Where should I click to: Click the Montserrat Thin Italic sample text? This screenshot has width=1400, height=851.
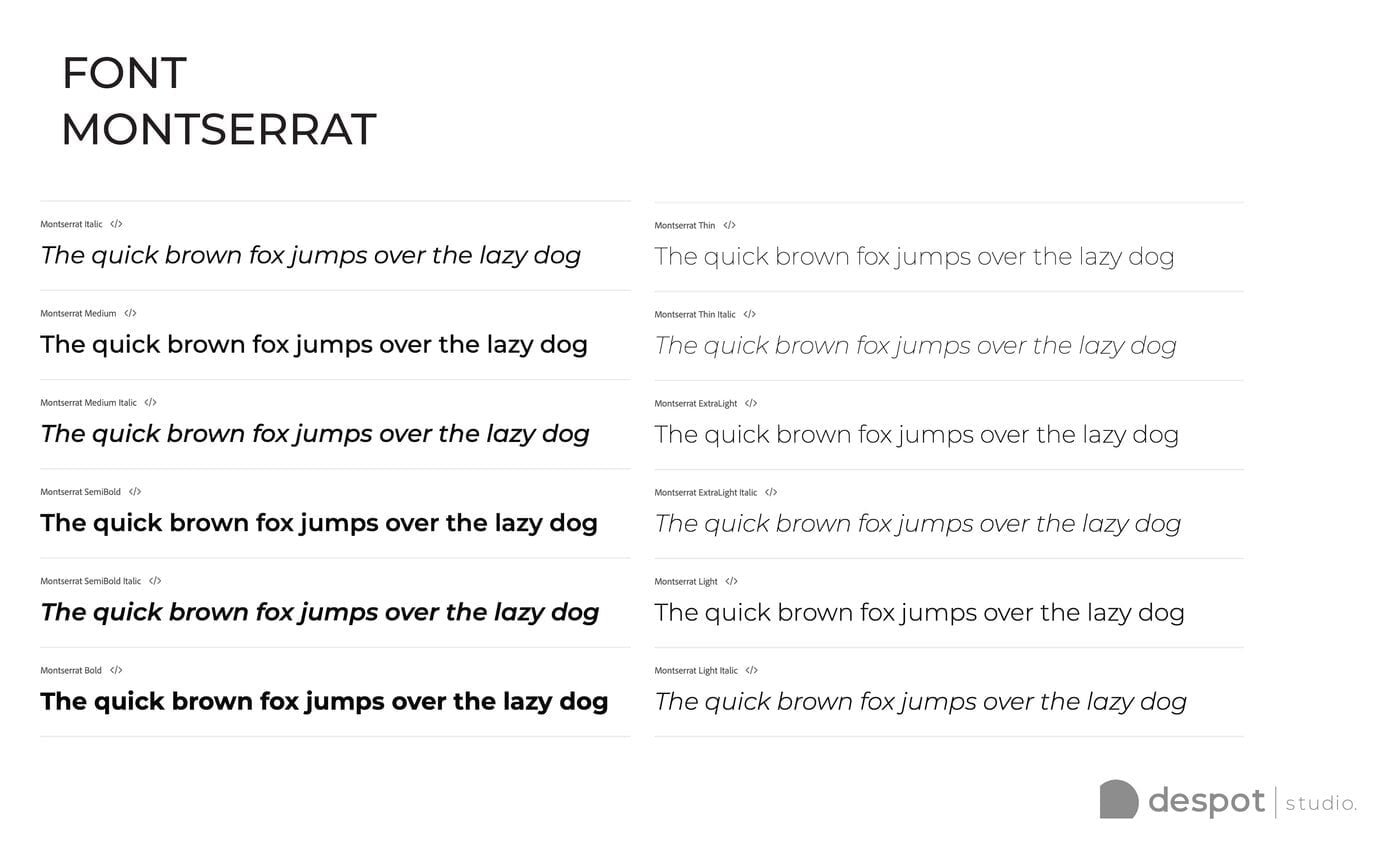click(915, 346)
